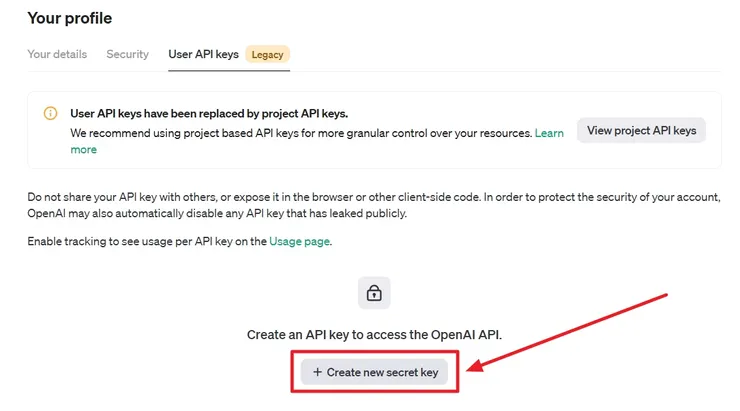The image size is (740, 411).
Task: Click the padlock icon above the prompt
Action: coord(374,293)
